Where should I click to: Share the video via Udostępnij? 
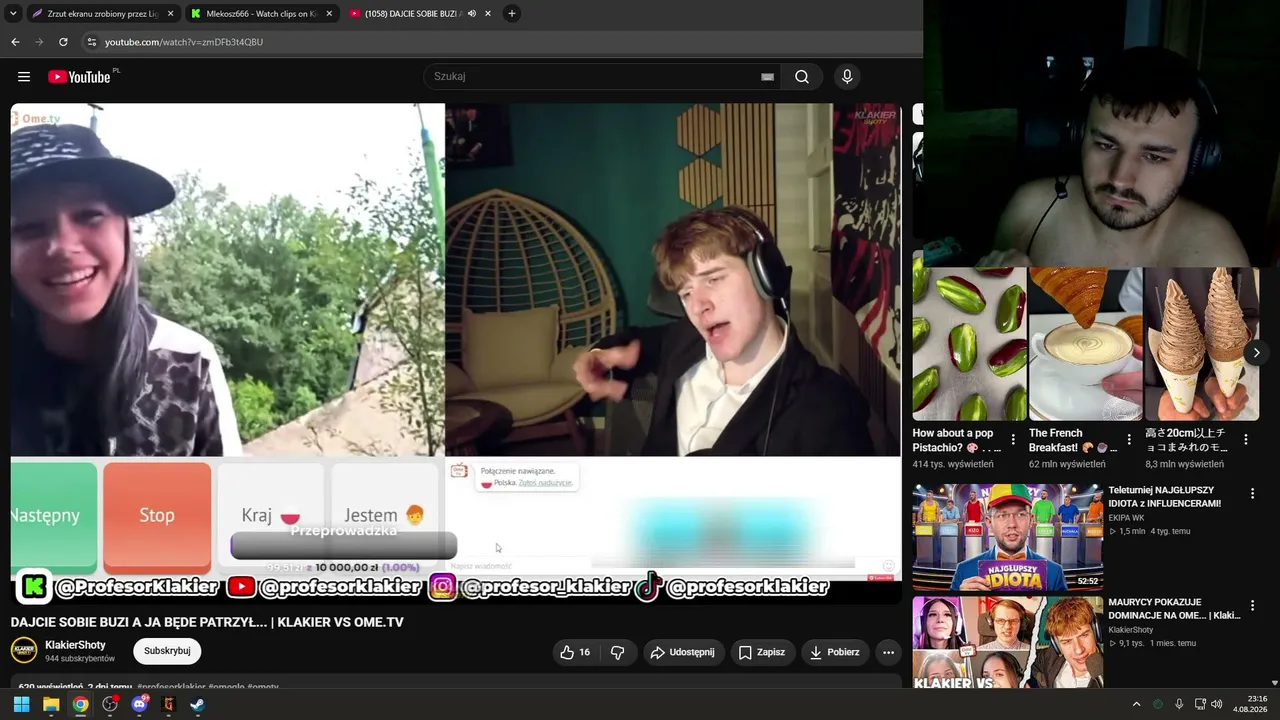tap(683, 652)
